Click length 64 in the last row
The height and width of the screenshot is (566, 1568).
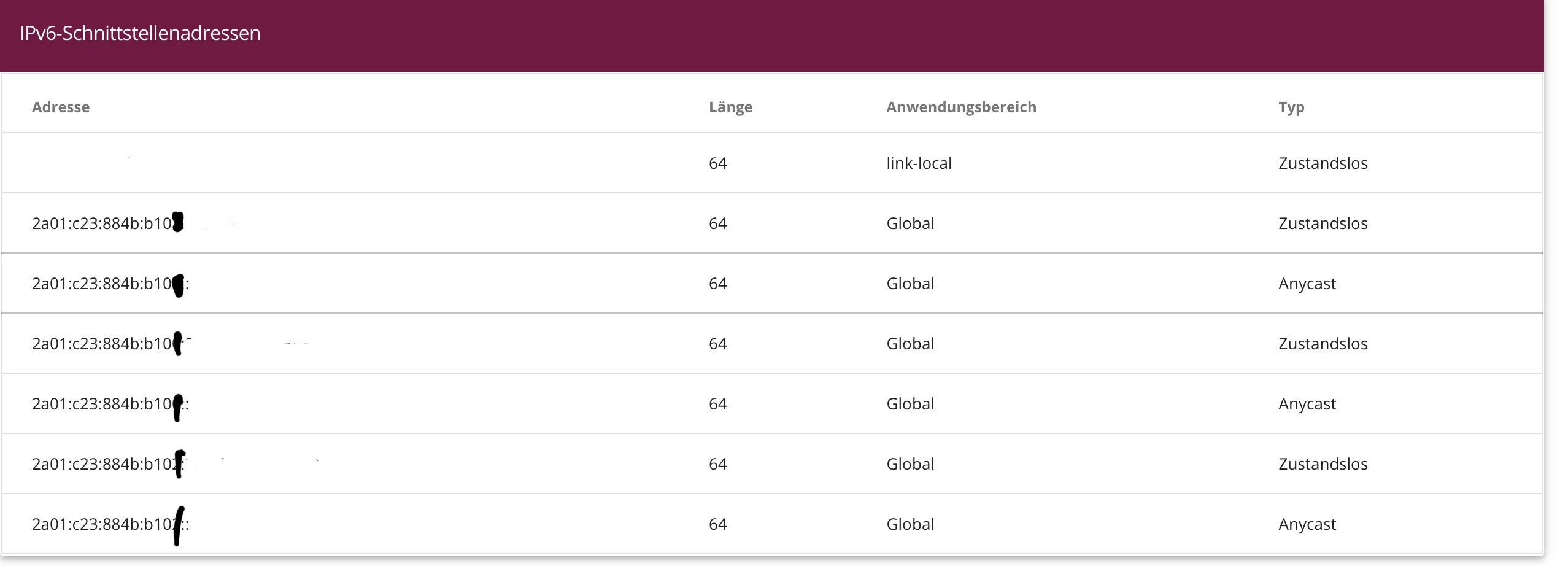(717, 524)
